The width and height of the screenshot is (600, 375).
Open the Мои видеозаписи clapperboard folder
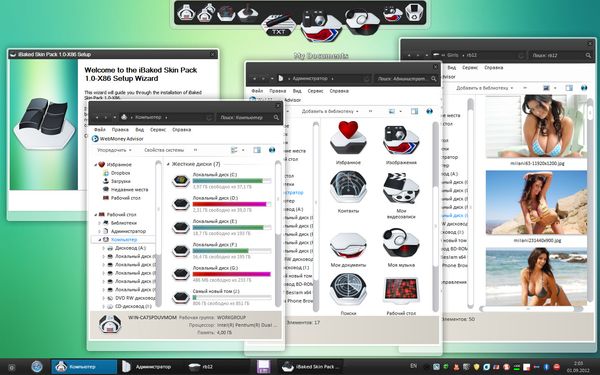pyautogui.click(x=401, y=188)
